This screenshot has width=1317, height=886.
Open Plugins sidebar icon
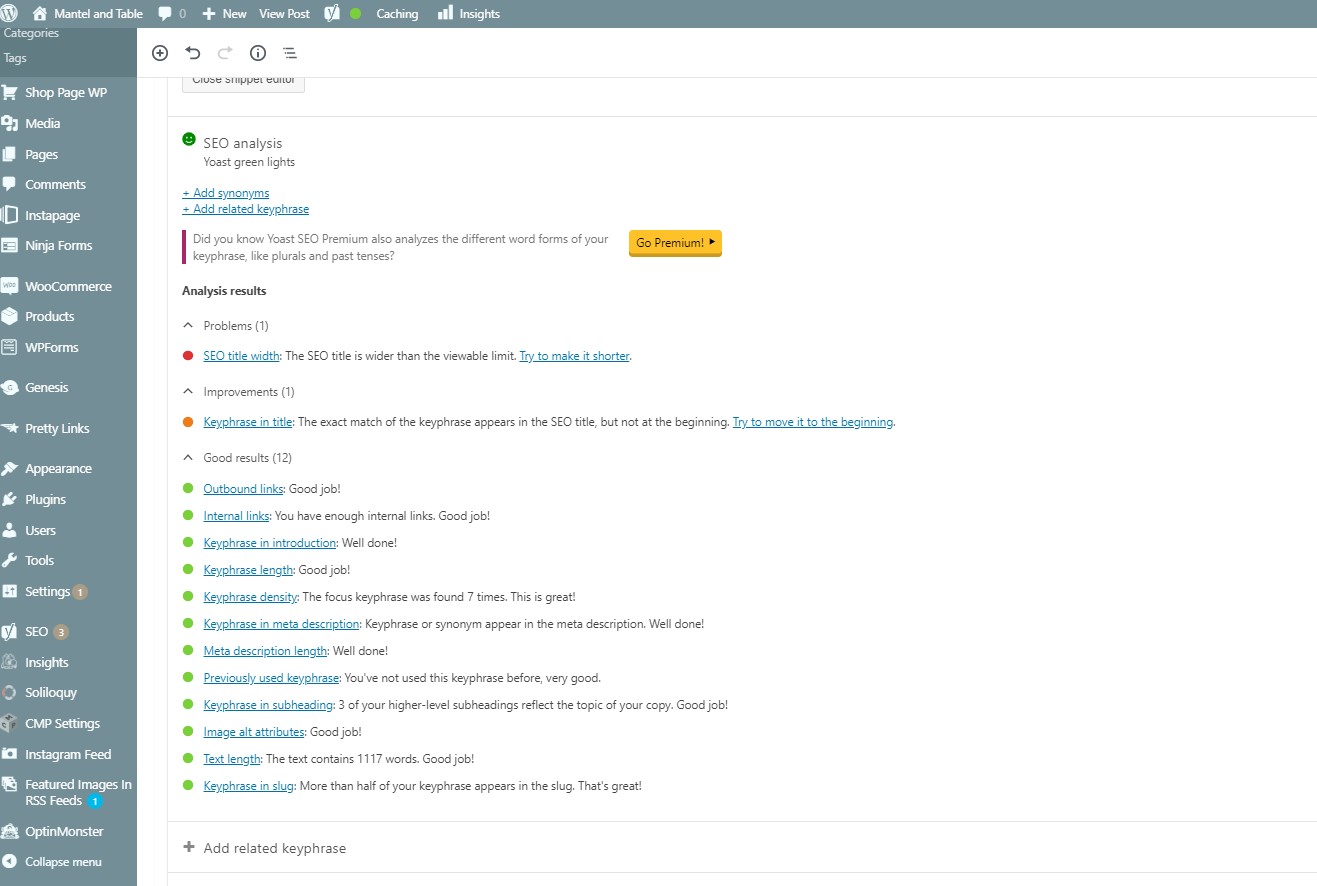(x=10, y=499)
